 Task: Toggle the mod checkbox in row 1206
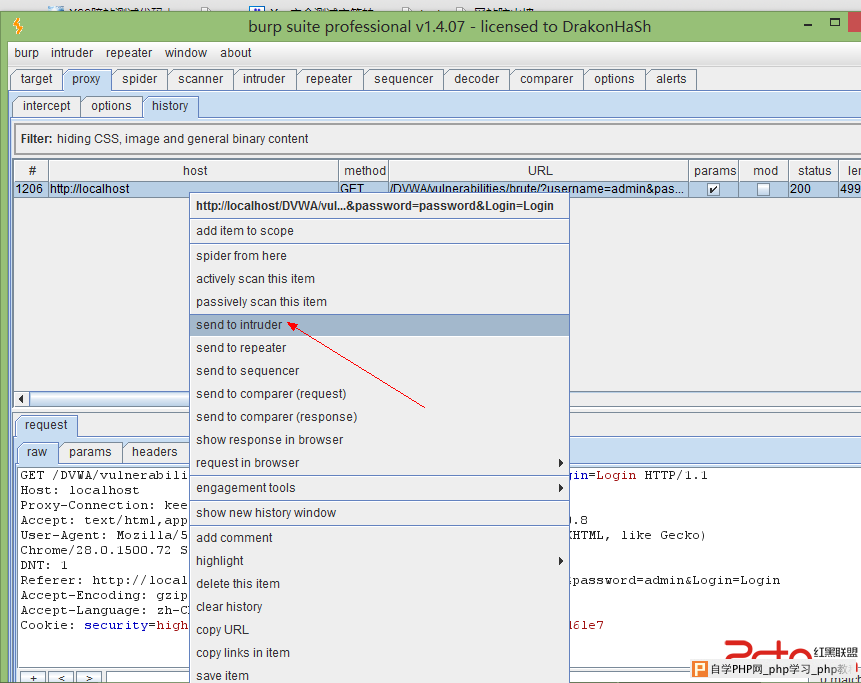tap(763, 189)
